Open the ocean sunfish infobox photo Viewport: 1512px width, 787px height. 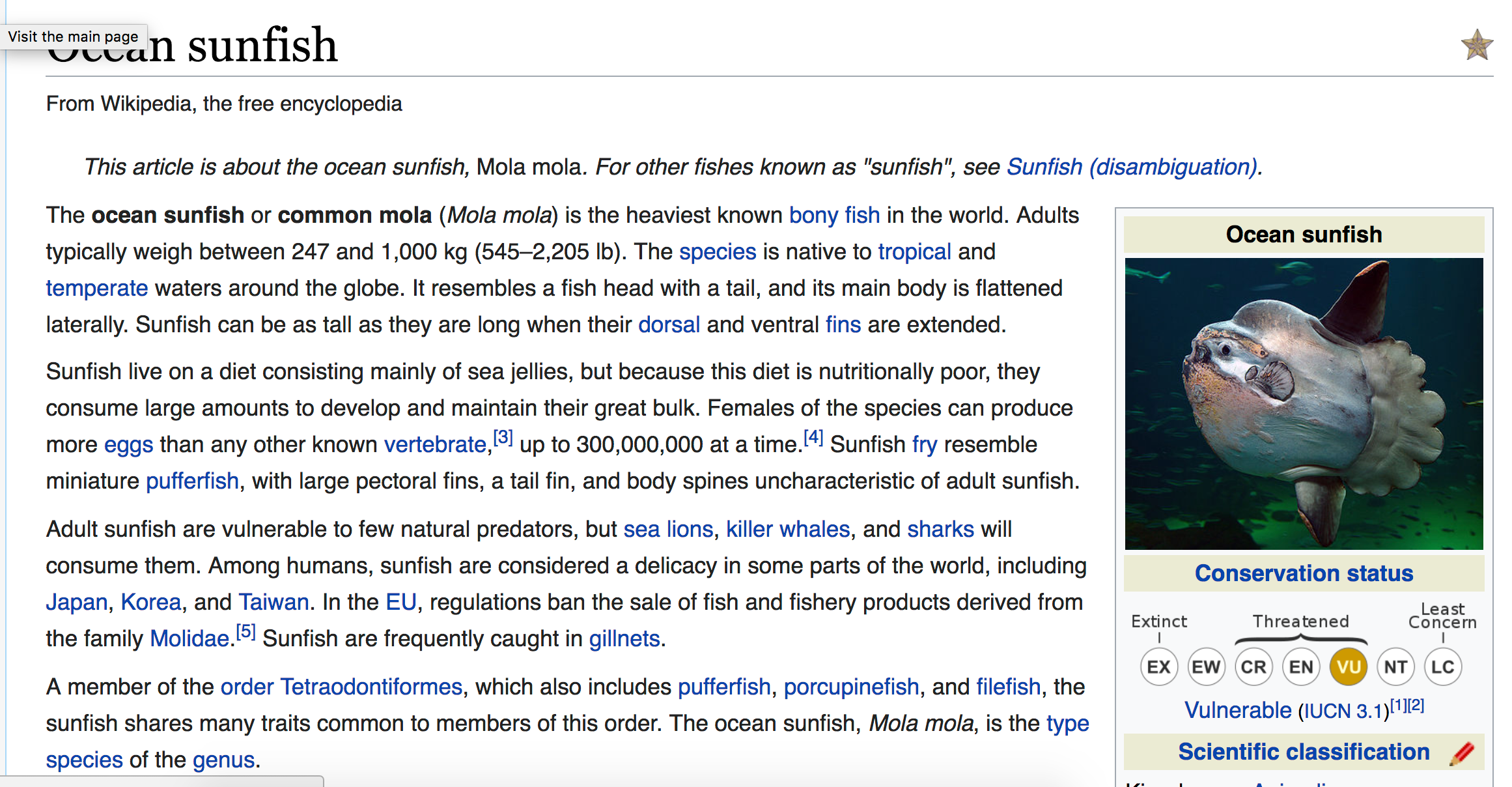1304,404
